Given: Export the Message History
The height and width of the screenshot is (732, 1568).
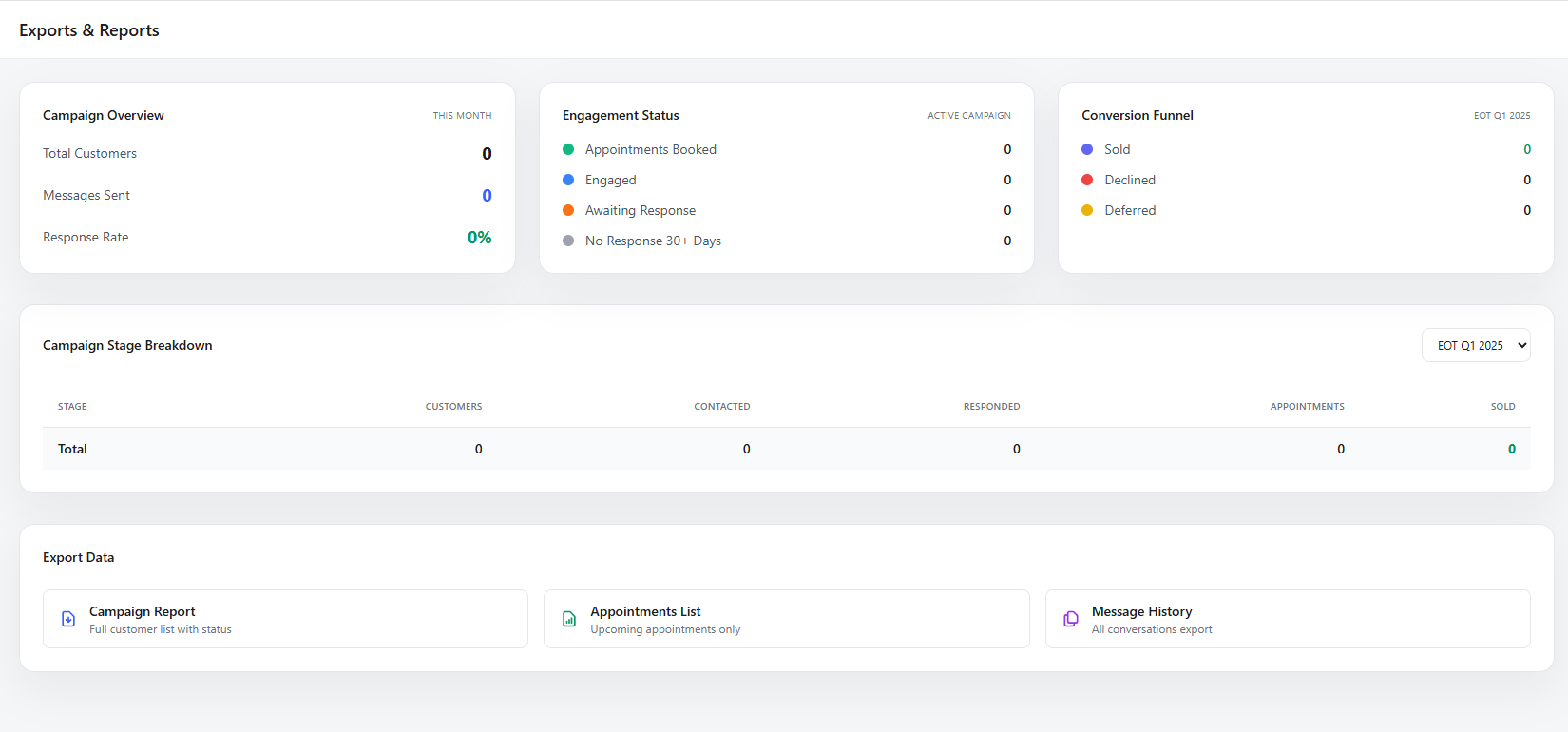Looking at the screenshot, I should [x=1288, y=619].
